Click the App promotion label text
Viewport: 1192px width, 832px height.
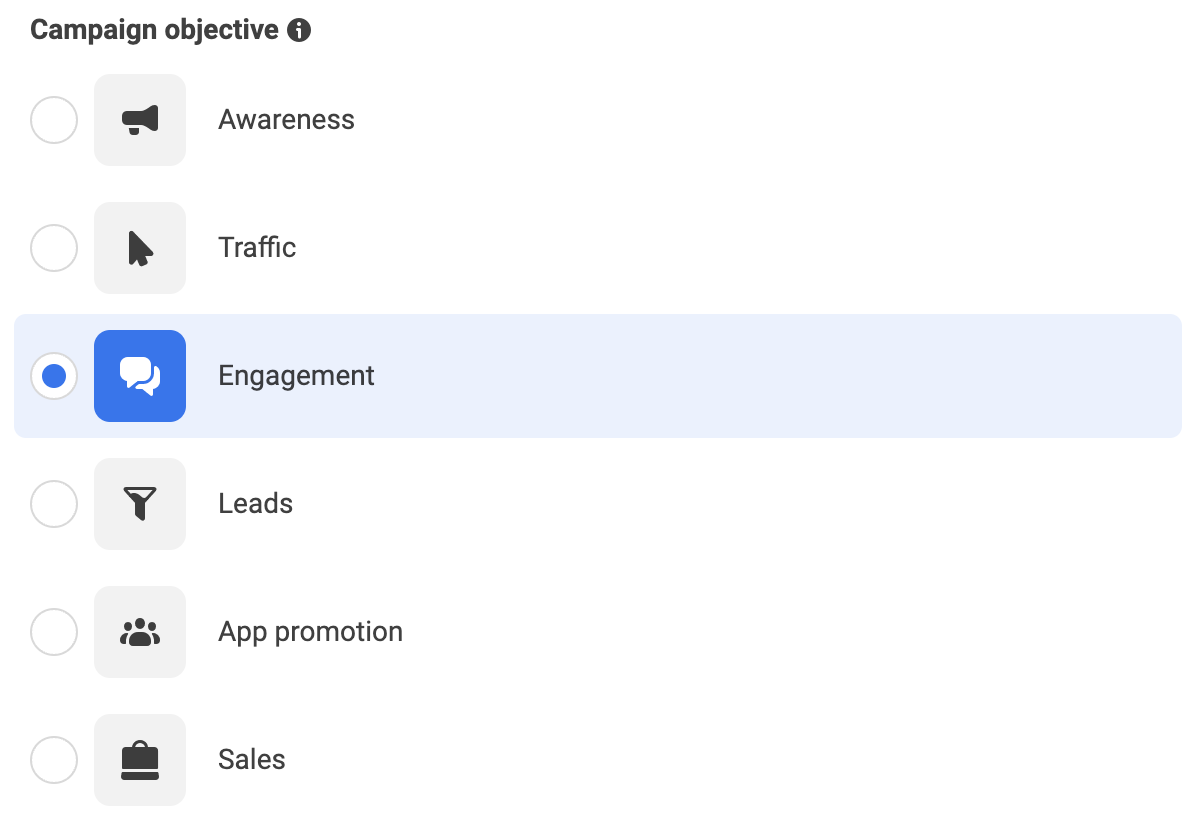(x=310, y=632)
